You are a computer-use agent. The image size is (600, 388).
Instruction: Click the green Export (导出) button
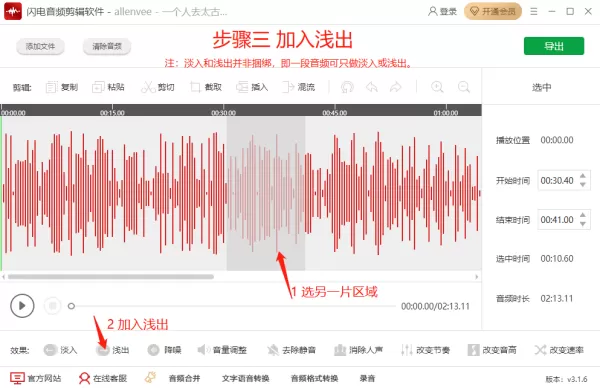pyautogui.click(x=554, y=46)
